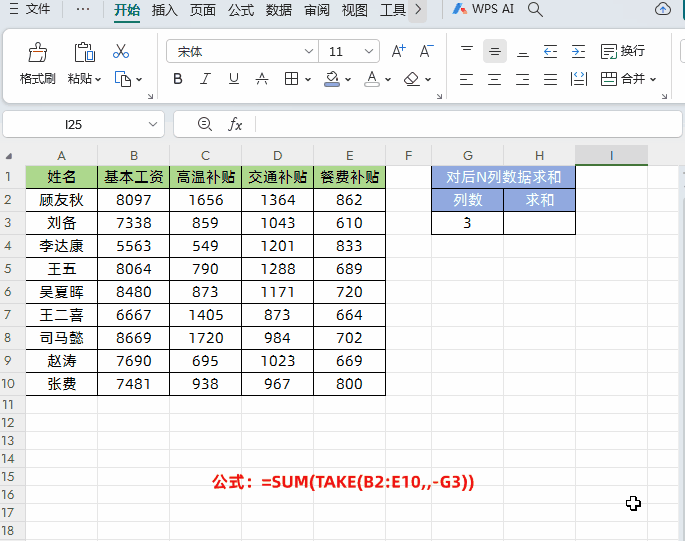685x541 pixels.
Task: Apply font color A icon
Action: [x=372, y=79]
